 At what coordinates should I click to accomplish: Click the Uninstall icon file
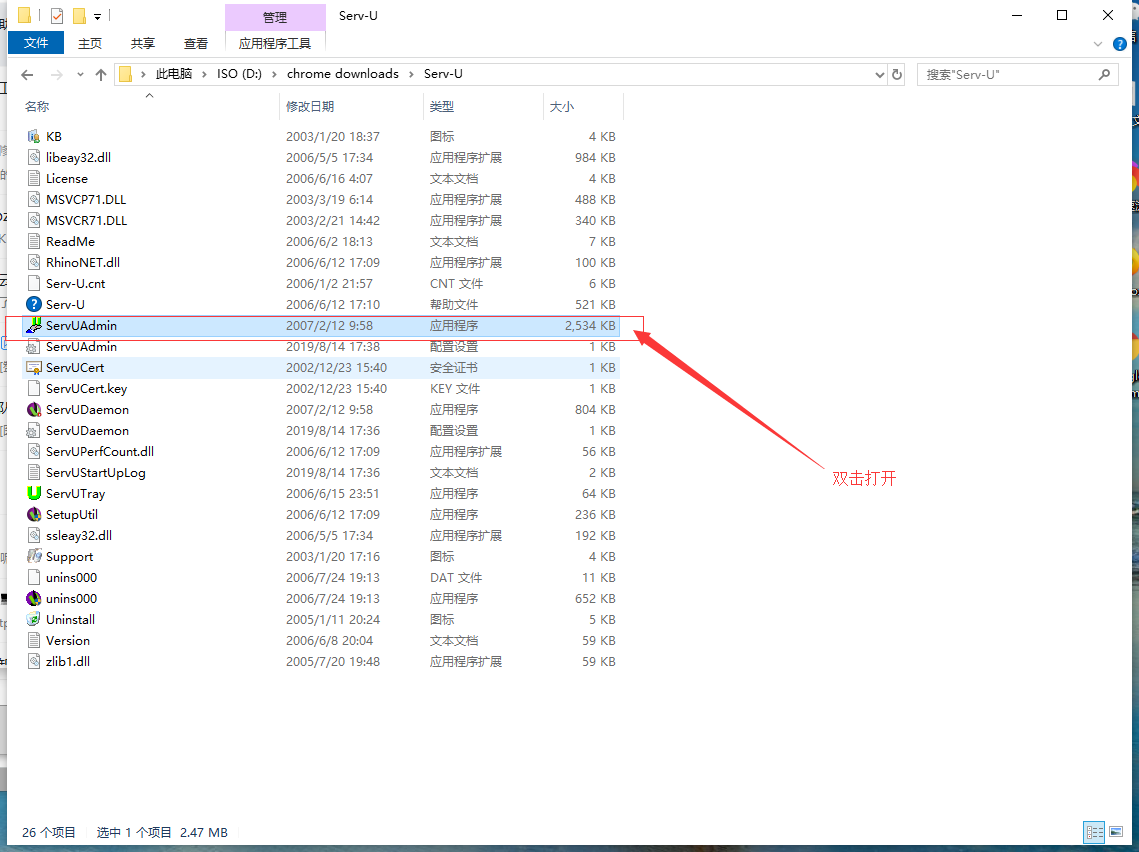point(33,620)
